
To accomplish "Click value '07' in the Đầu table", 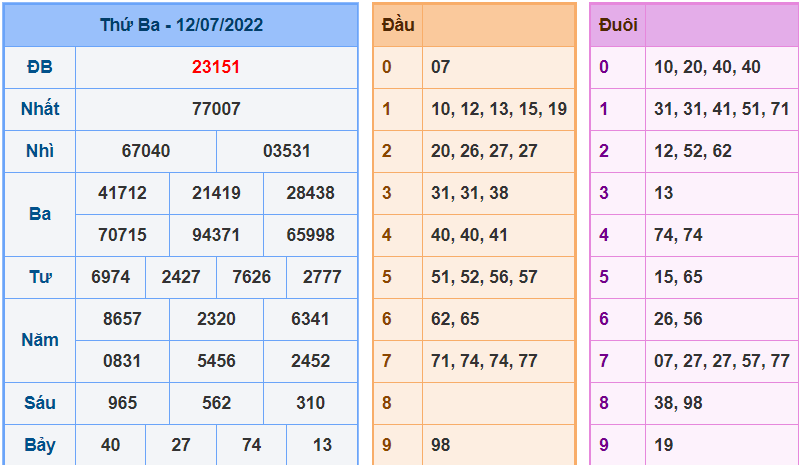I will [x=441, y=67].
